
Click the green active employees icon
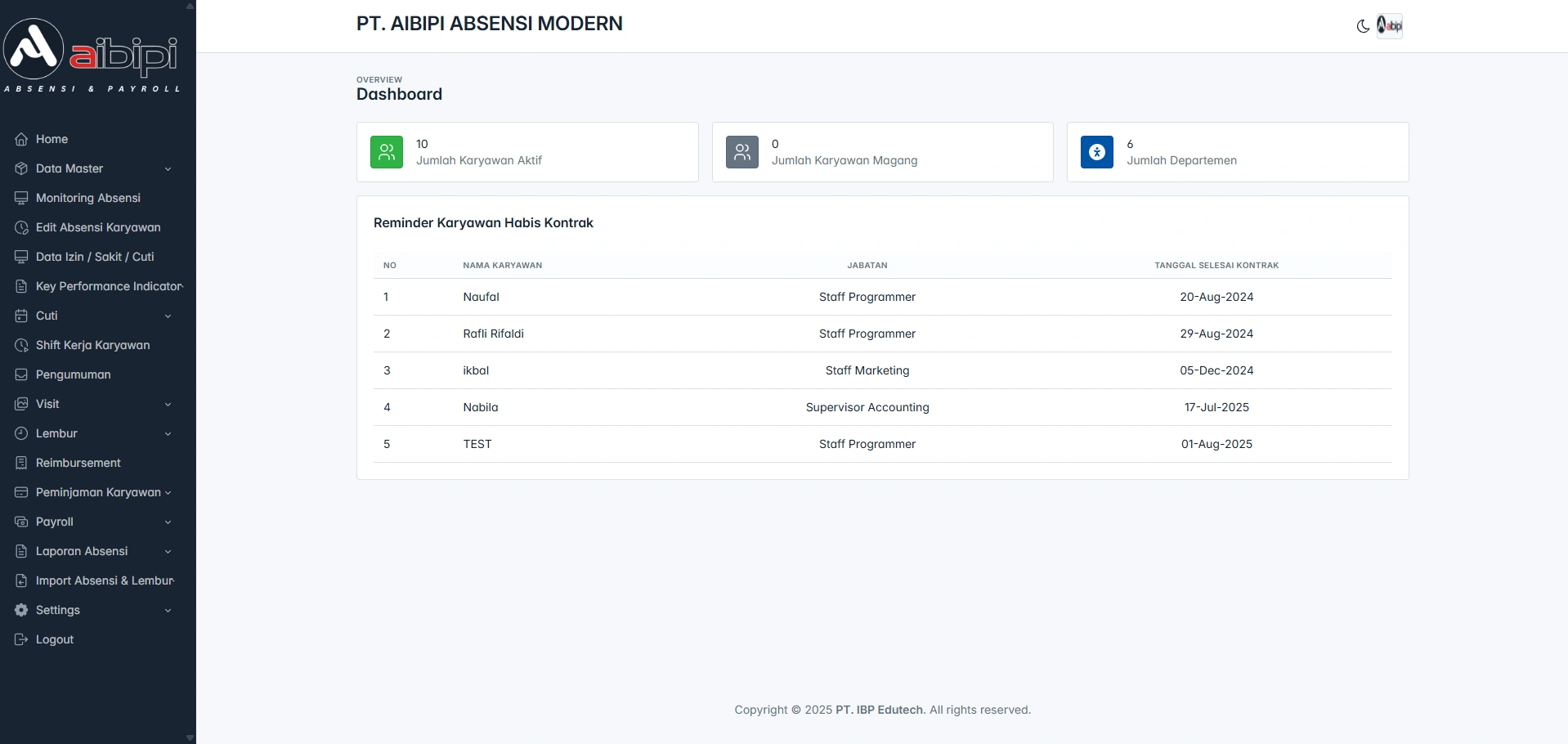pos(387,152)
